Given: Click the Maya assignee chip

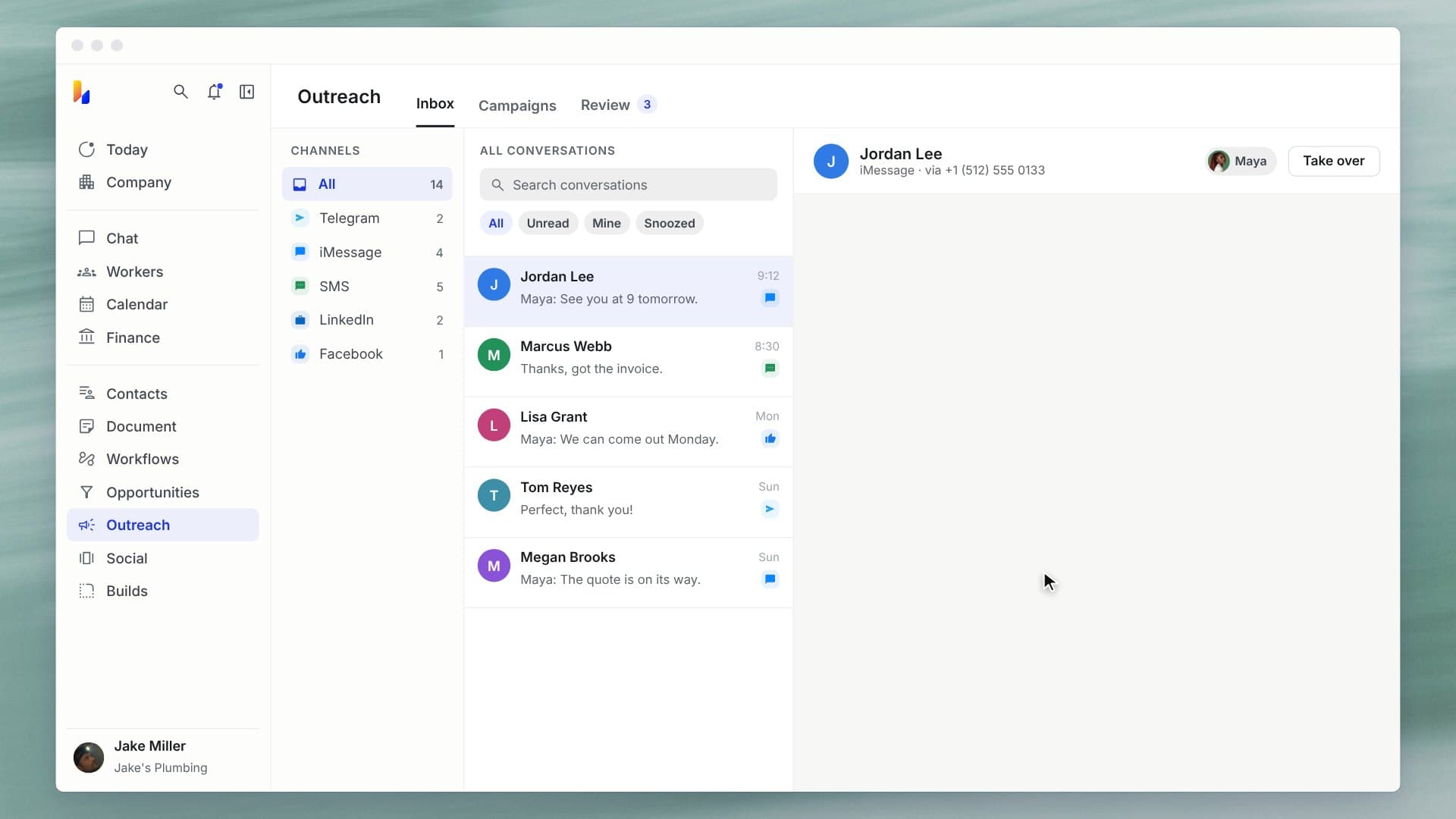Looking at the screenshot, I should click(1241, 161).
